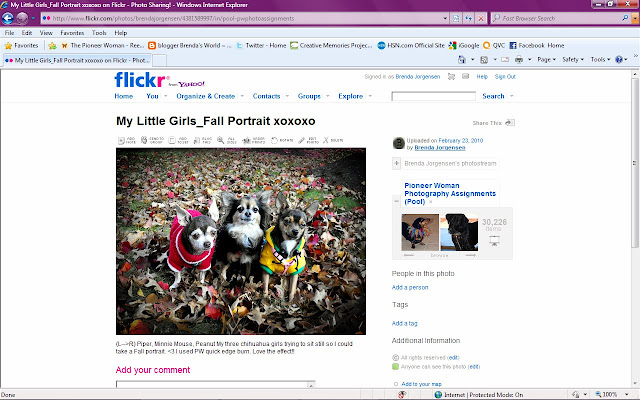
Task: Select the My Little Girls Flickr tab
Action: click(x=77, y=60)
